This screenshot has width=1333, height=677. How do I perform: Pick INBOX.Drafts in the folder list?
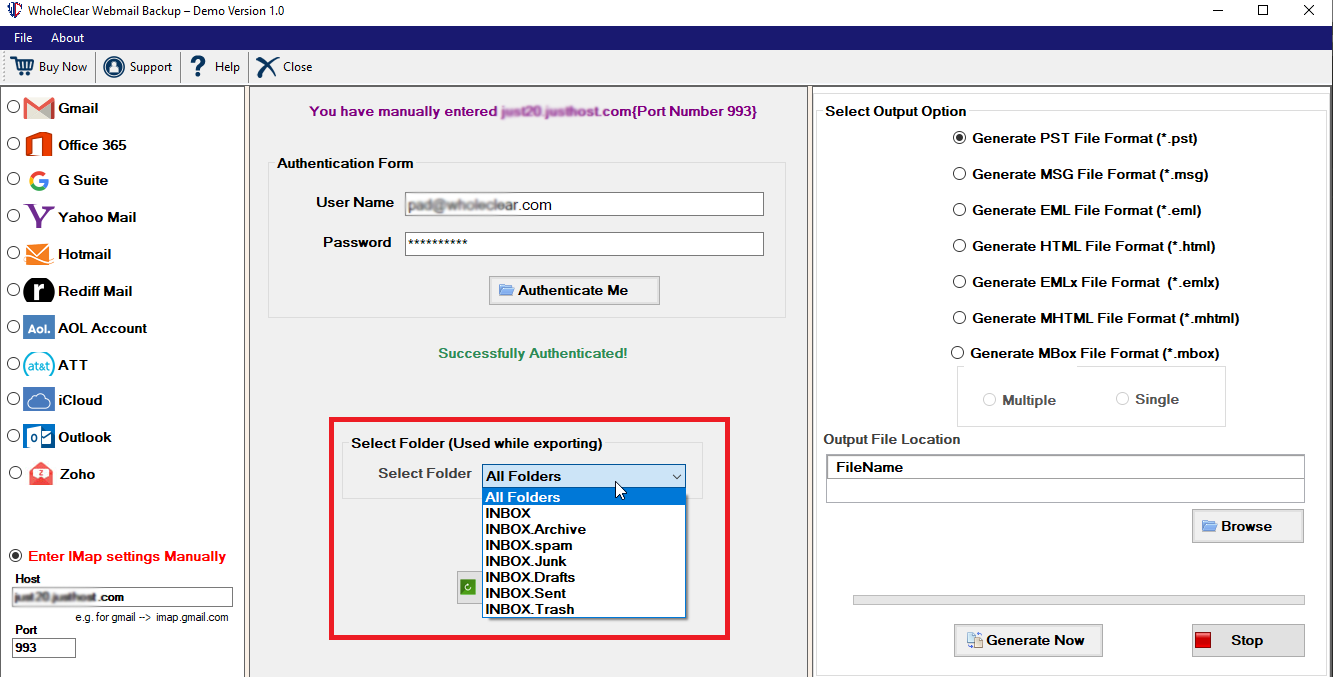click(x=584, y=577)
